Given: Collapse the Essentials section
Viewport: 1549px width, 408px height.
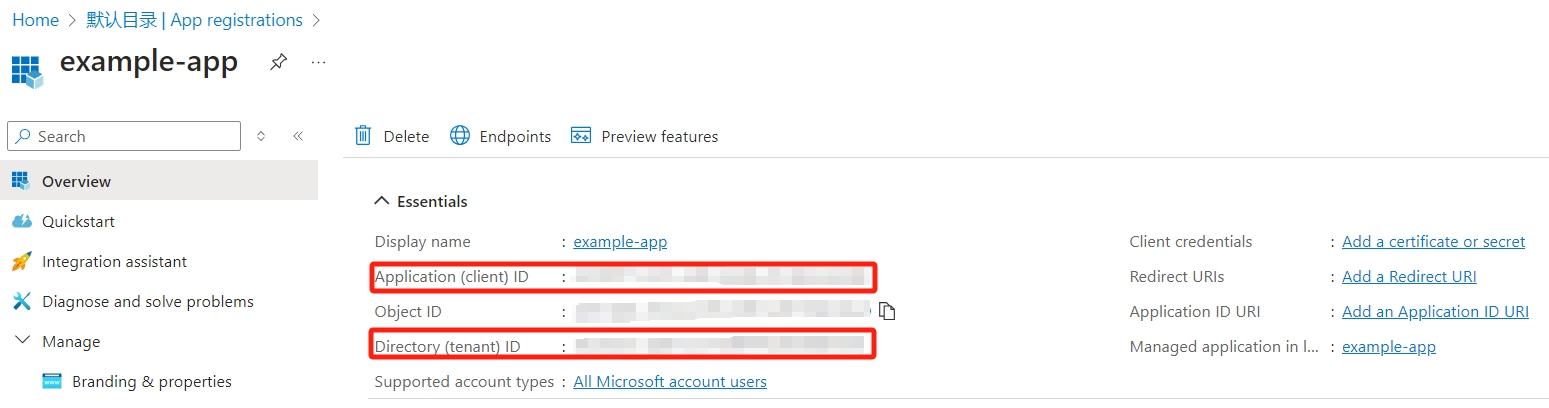Looking at the screenshot, I should coord(381,201).
